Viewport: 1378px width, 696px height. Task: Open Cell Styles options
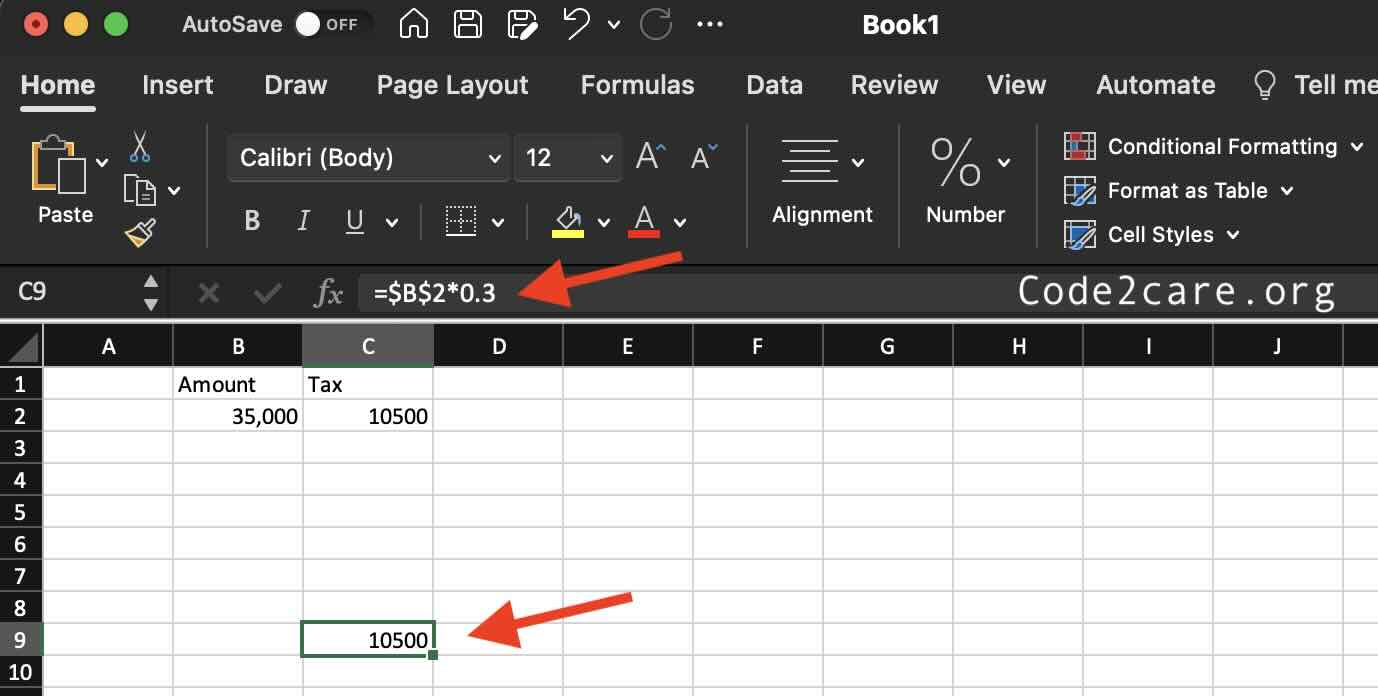pyautogui.click(x=1162, y=234)
